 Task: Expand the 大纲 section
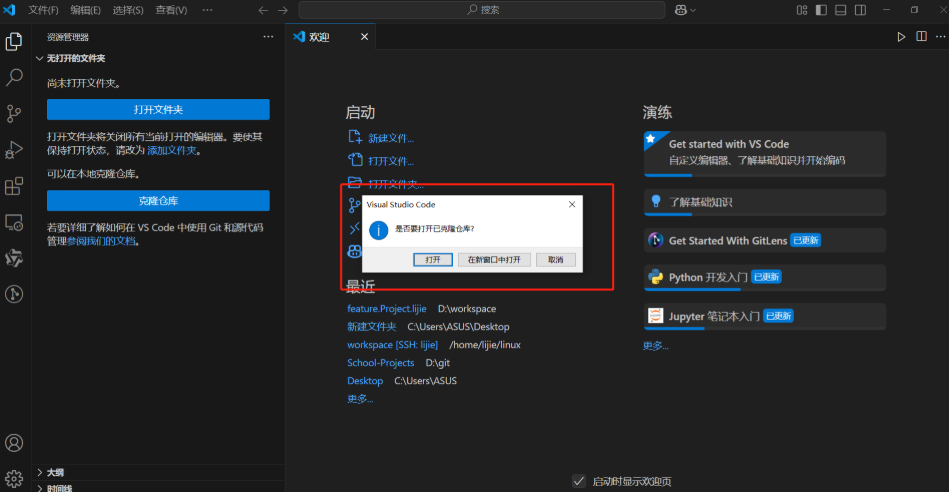[158, 472]
